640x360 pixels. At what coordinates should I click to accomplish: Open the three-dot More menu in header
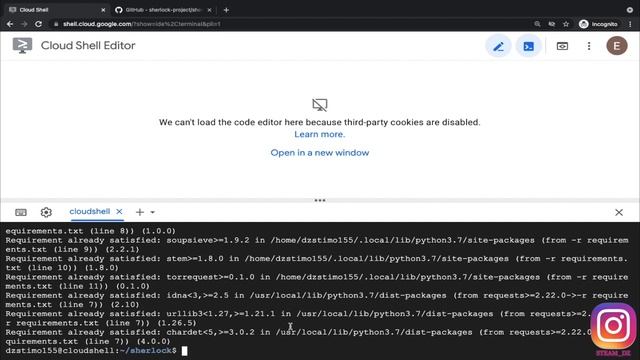point(589,46)
